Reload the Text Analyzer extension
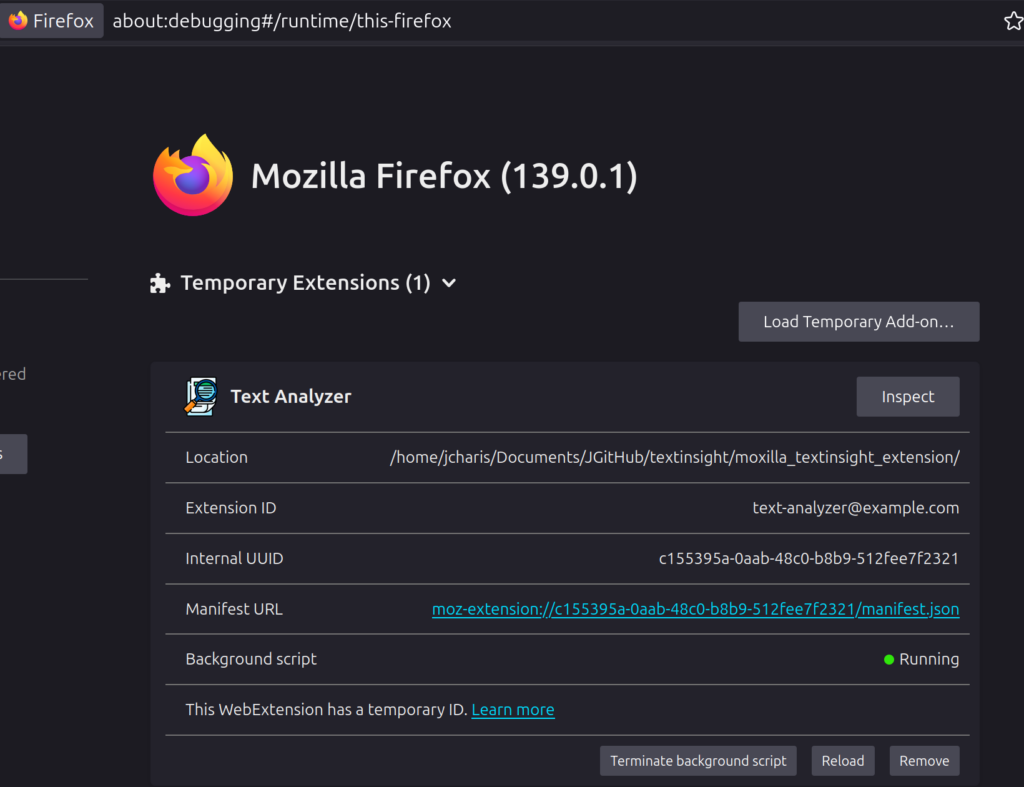1024x787 pixels. click(x=842, y=761)
